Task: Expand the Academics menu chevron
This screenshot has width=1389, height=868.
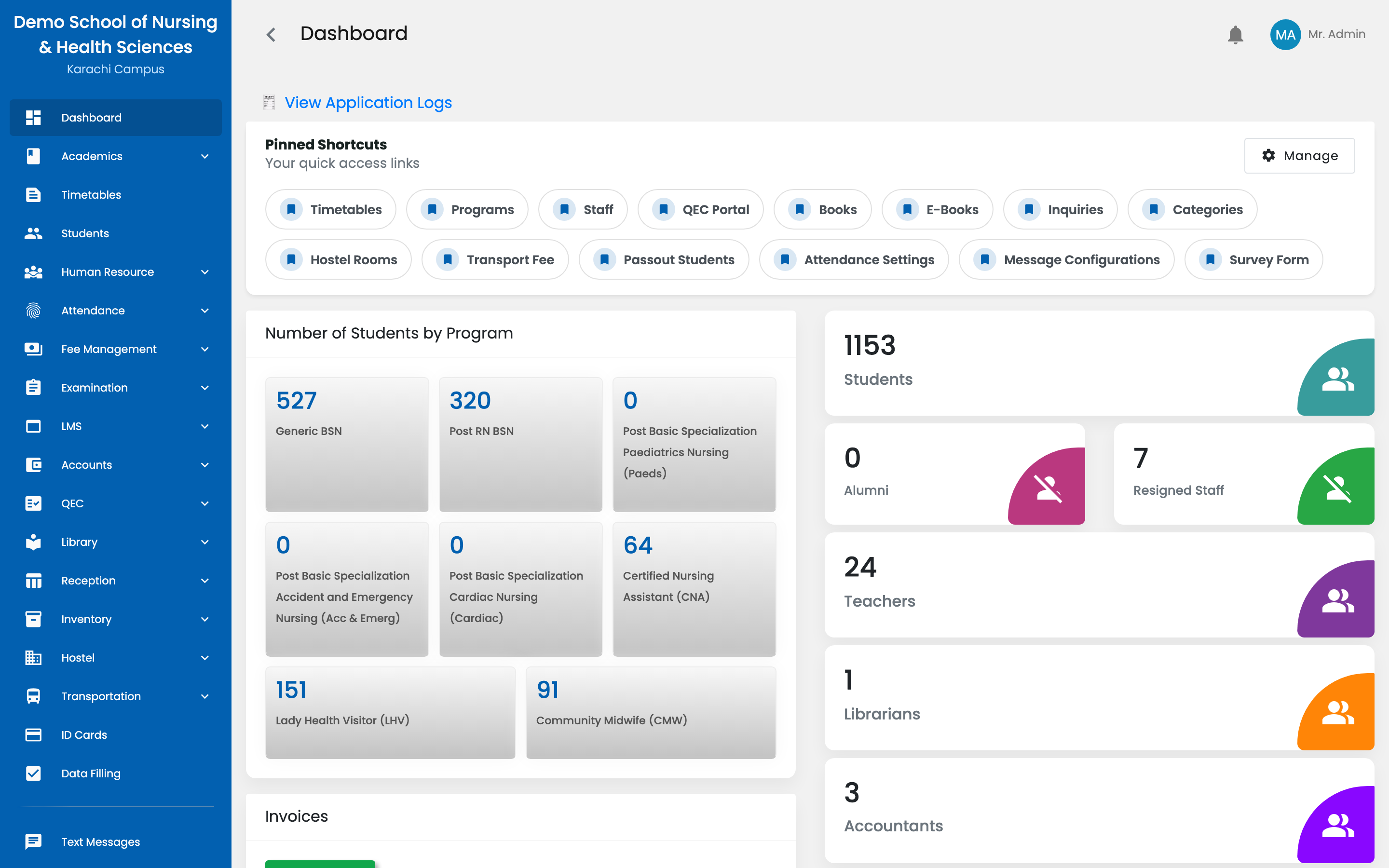Action: click(x=205, y=156)
